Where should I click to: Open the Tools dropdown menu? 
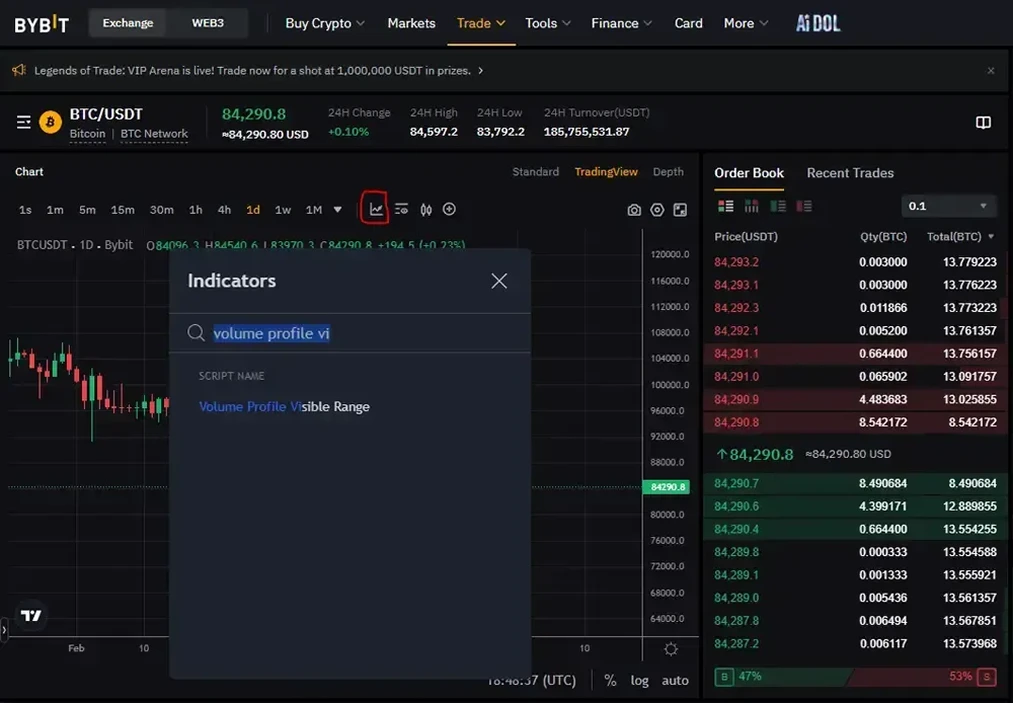tap(548, 23)
